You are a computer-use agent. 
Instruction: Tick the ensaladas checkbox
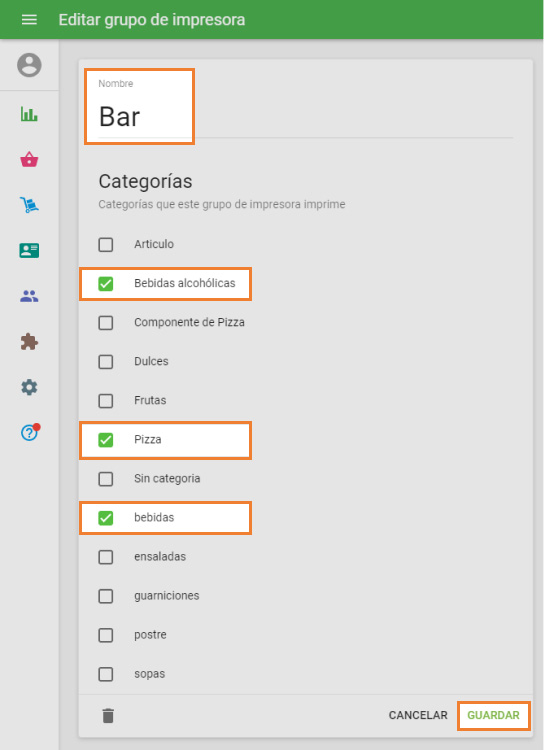tap(106, 557)
